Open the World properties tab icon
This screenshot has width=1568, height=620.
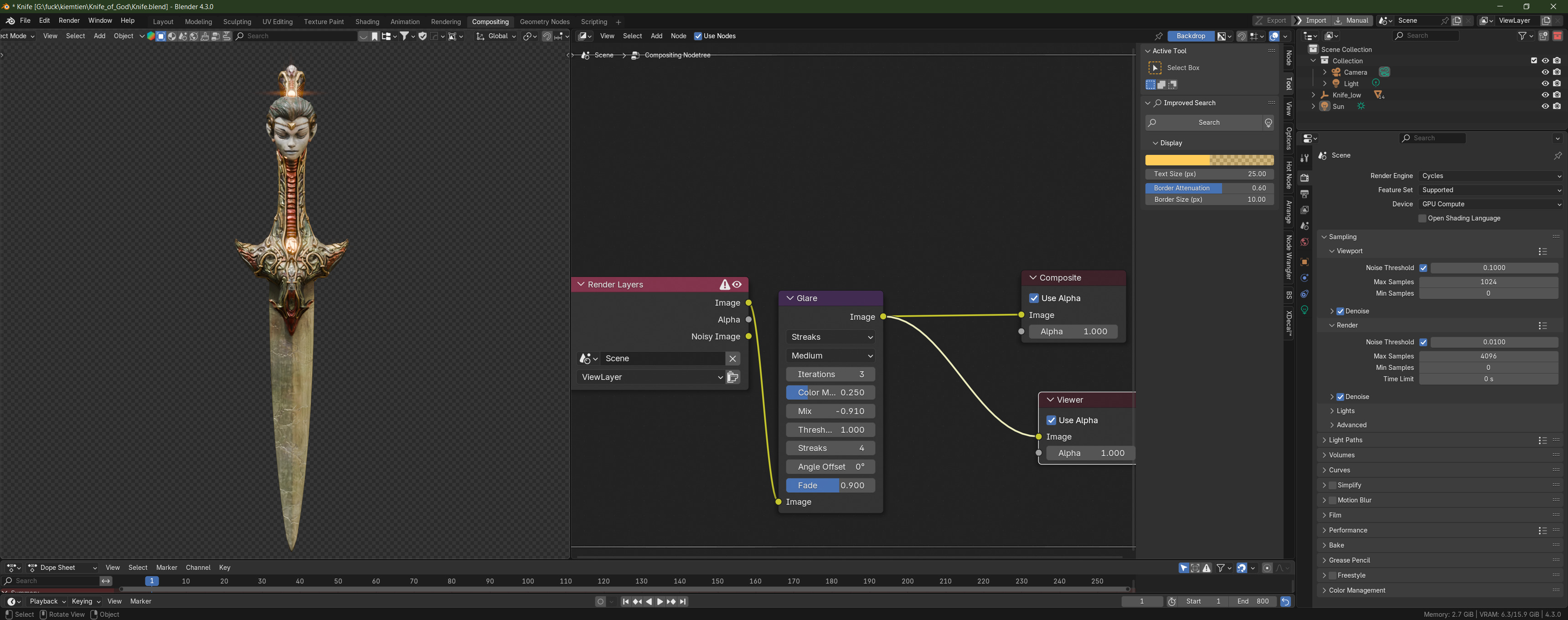(1305, 242)
